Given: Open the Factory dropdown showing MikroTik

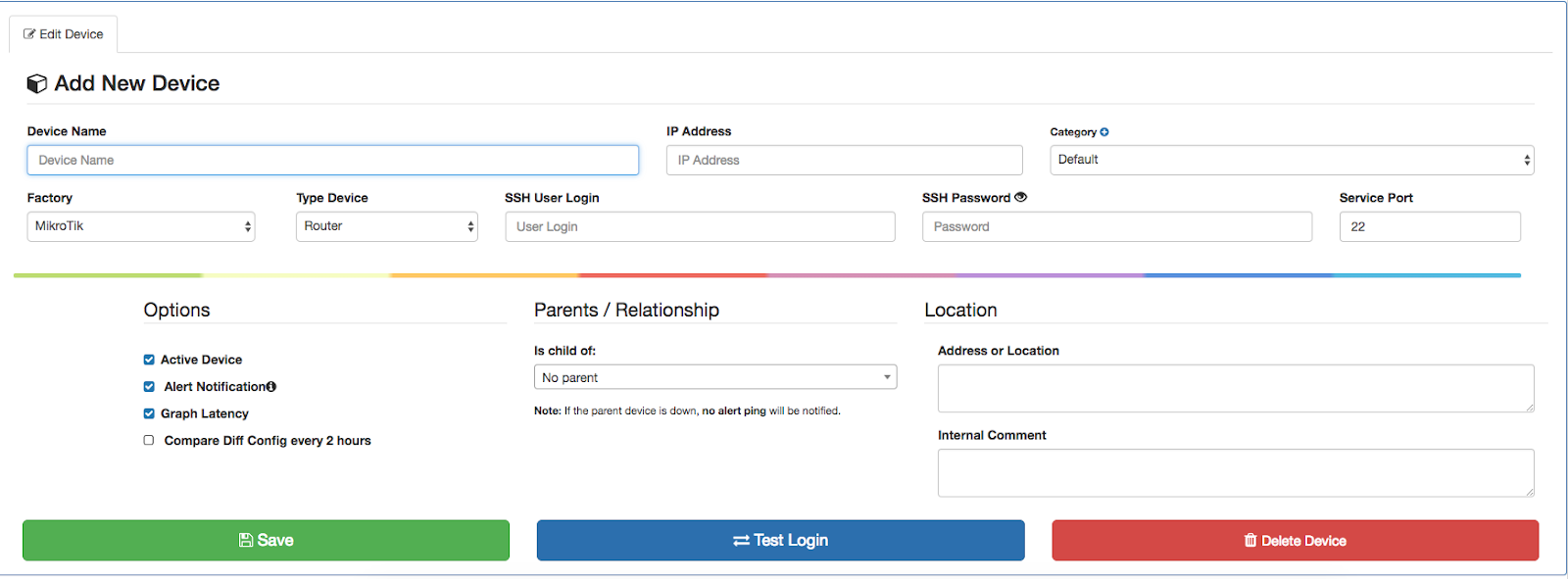Looking at the screenshot, I should tap(141, 226).
